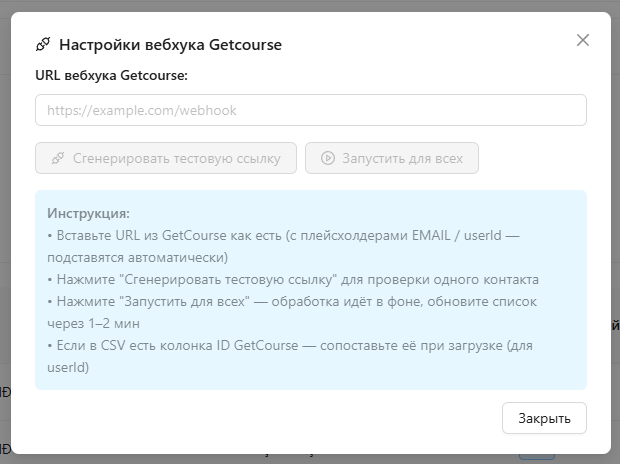Viewport: 620px width, 464px height.
Task: Click the "URL вебхука Getcourse:" label
Action: click(x=112, y=75)
